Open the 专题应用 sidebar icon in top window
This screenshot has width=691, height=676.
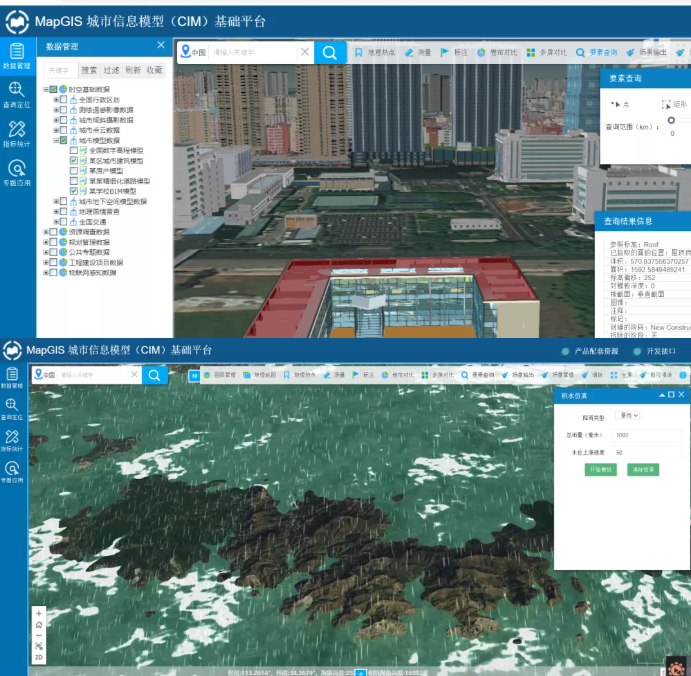point(16,173)
